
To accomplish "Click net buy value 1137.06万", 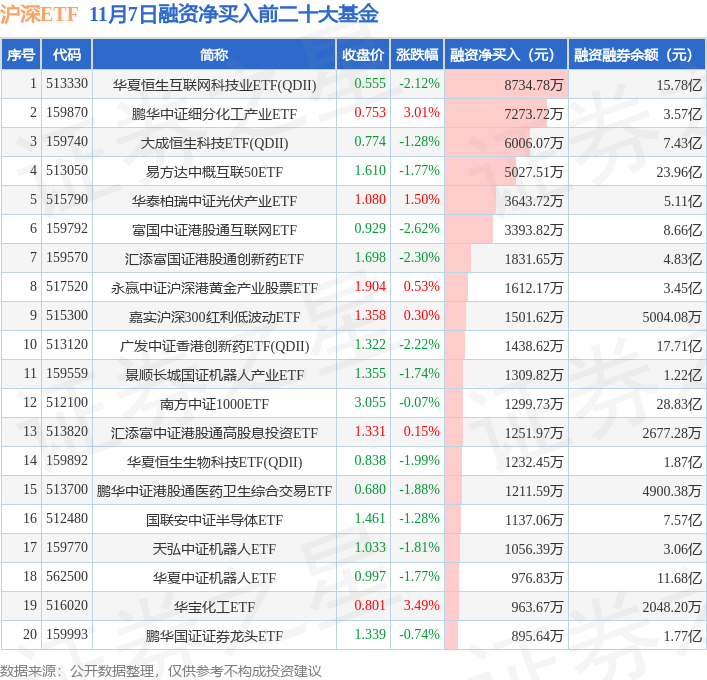I will 533,520.
